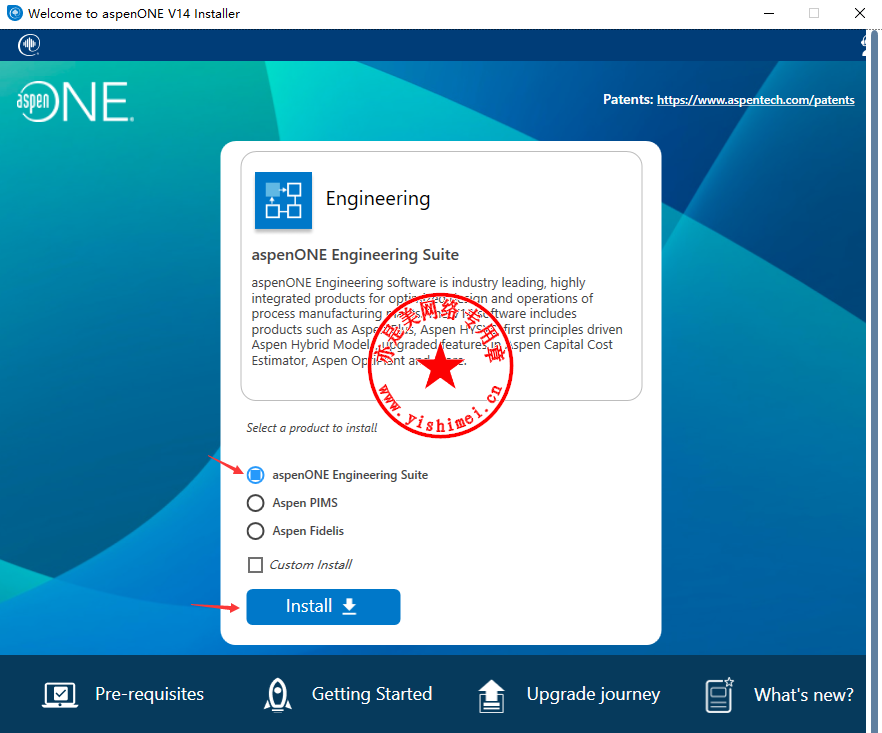
Task: Click the Engineering suite flowsheet icon
Action: pyautogui.click(x=284, y=201)
